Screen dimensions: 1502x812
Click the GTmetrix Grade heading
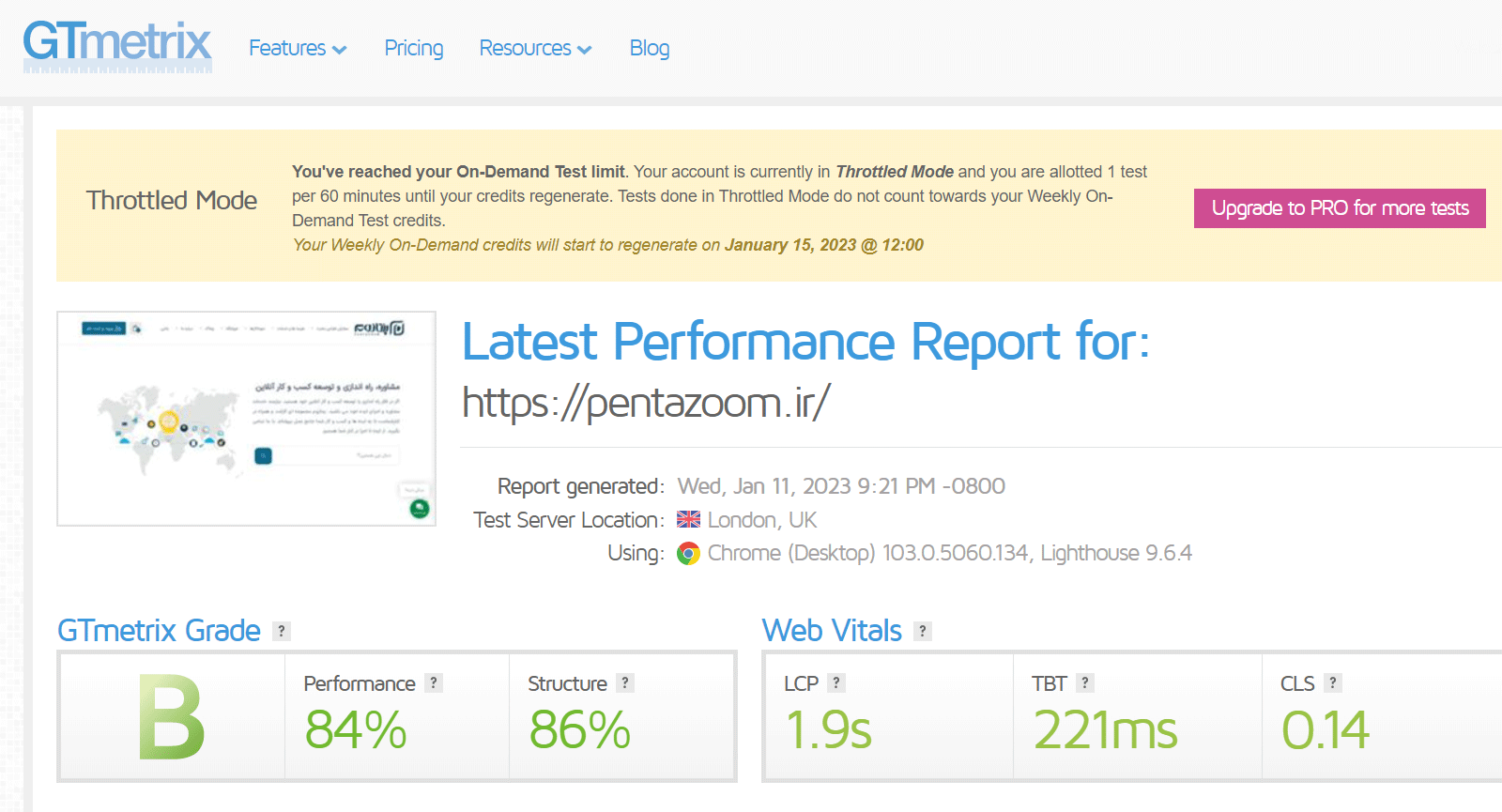point(159,631)
